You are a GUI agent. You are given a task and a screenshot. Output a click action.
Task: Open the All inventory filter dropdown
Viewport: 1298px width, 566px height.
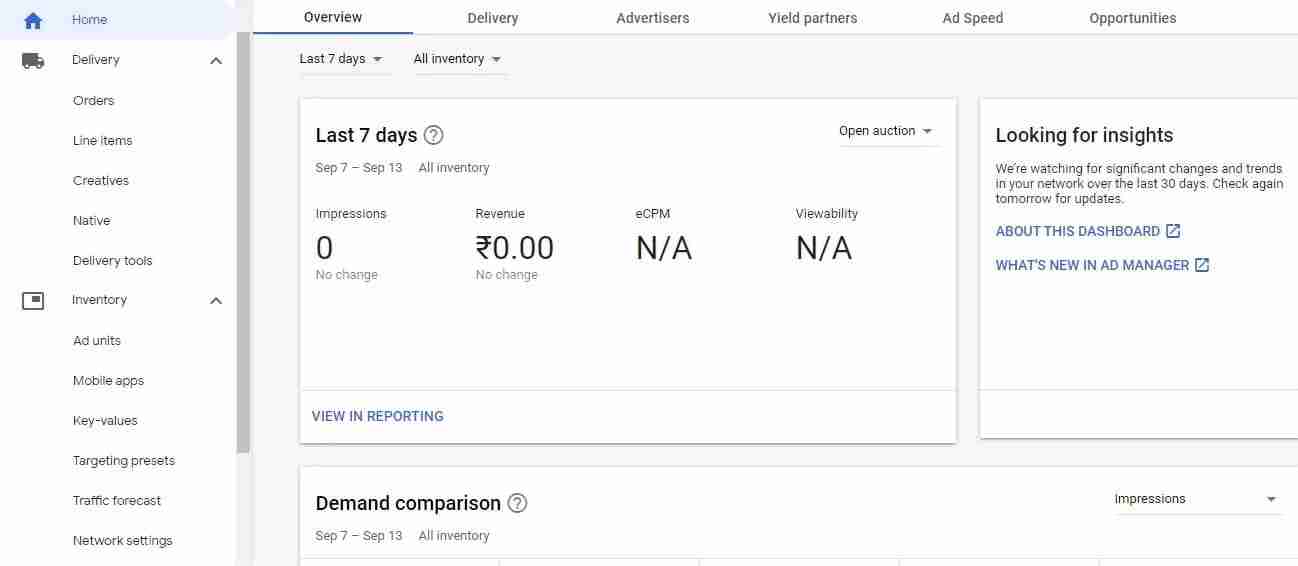click(458, 59)
